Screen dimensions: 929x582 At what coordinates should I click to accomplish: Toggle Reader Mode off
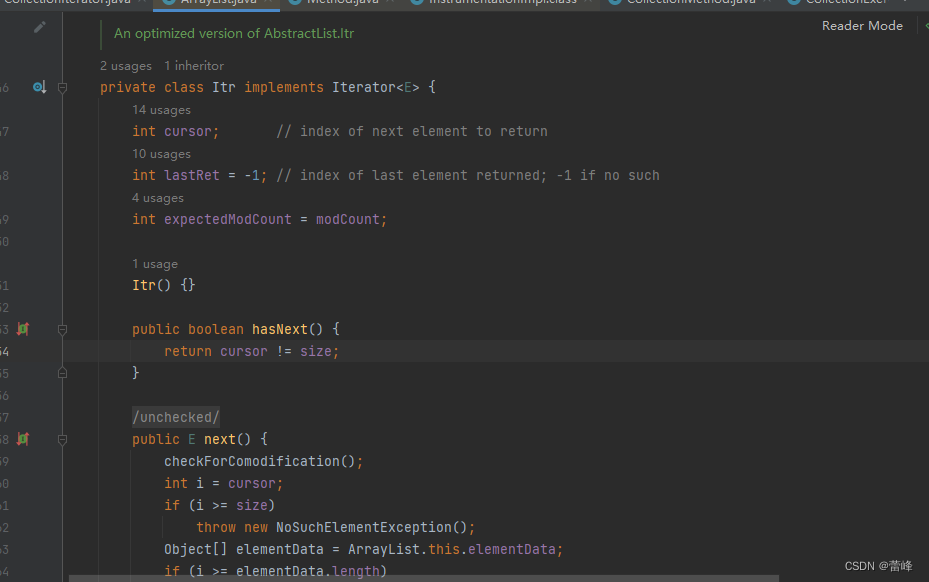(862, 25)
